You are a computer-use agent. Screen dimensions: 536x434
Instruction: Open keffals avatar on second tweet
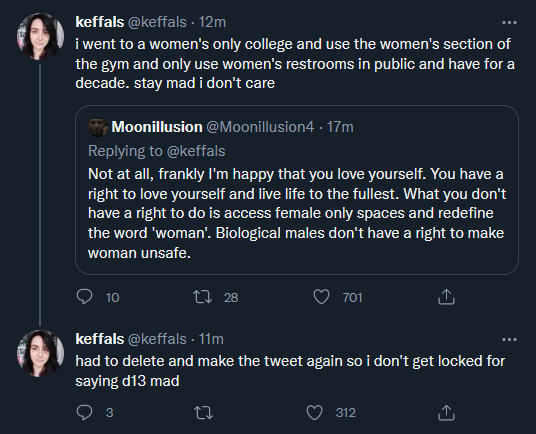pyautogui.click(x=40, y=353)
